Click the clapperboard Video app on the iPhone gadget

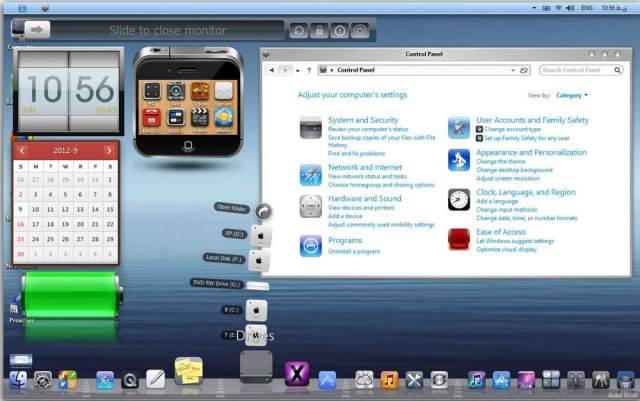tap(200, 118)
